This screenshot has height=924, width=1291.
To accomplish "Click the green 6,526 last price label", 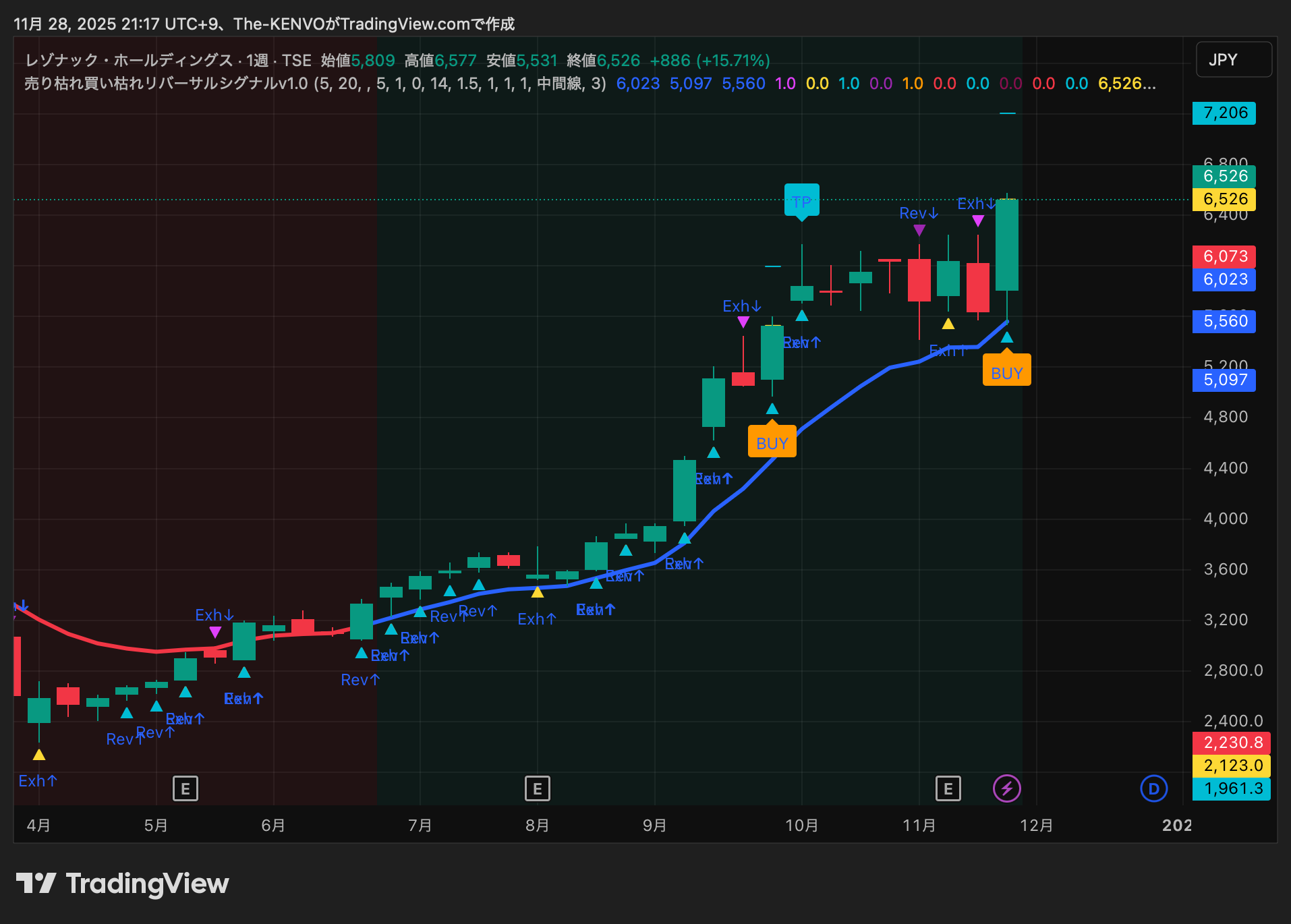I will (1224, 176).
